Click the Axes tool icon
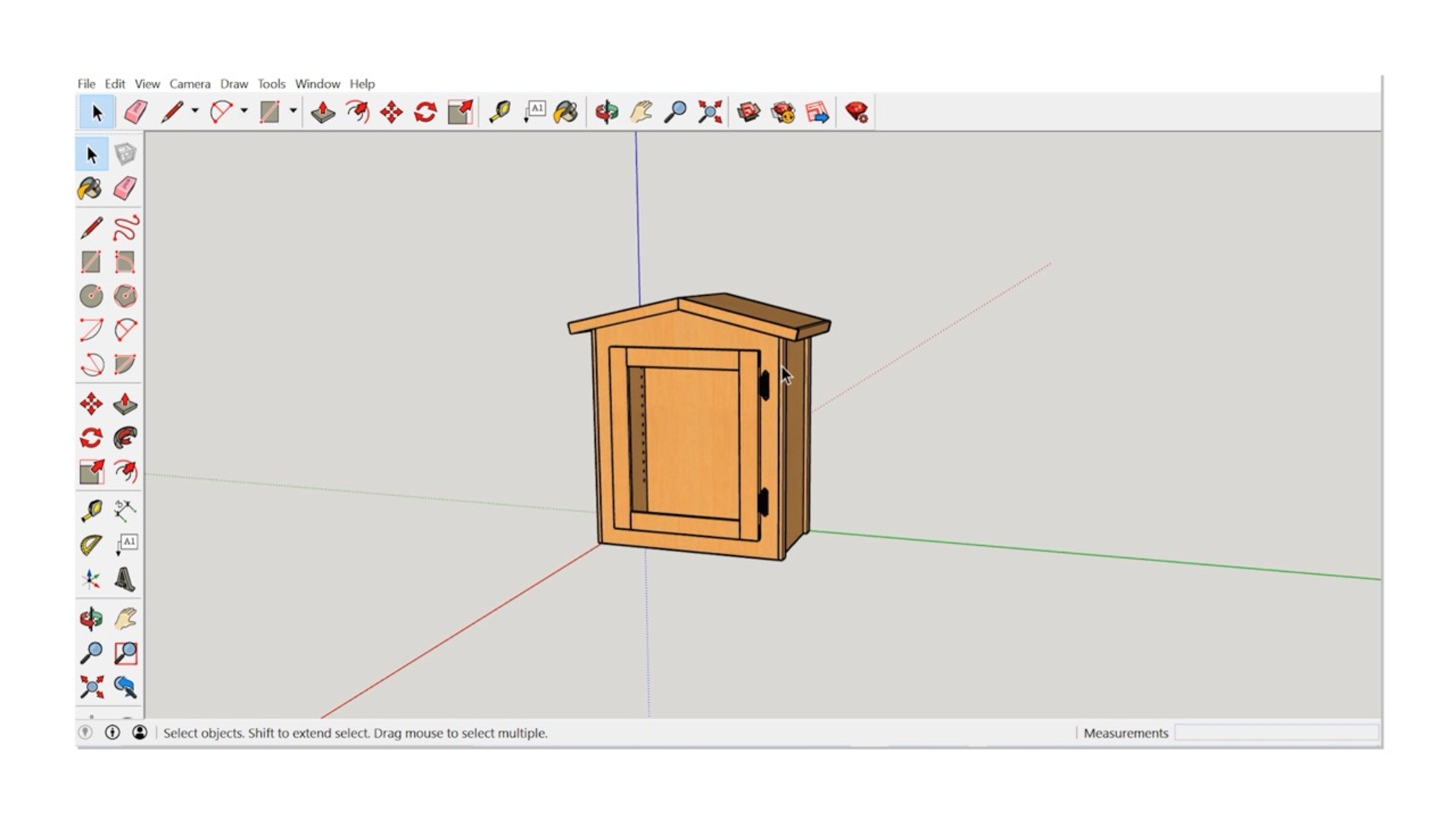 [x=91, y=580]
